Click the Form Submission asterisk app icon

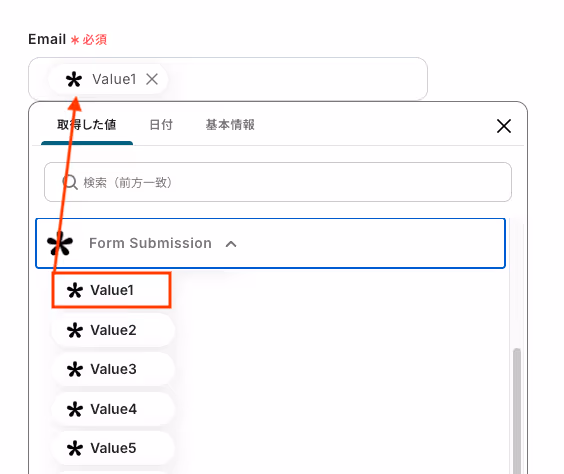coord(60,243)
